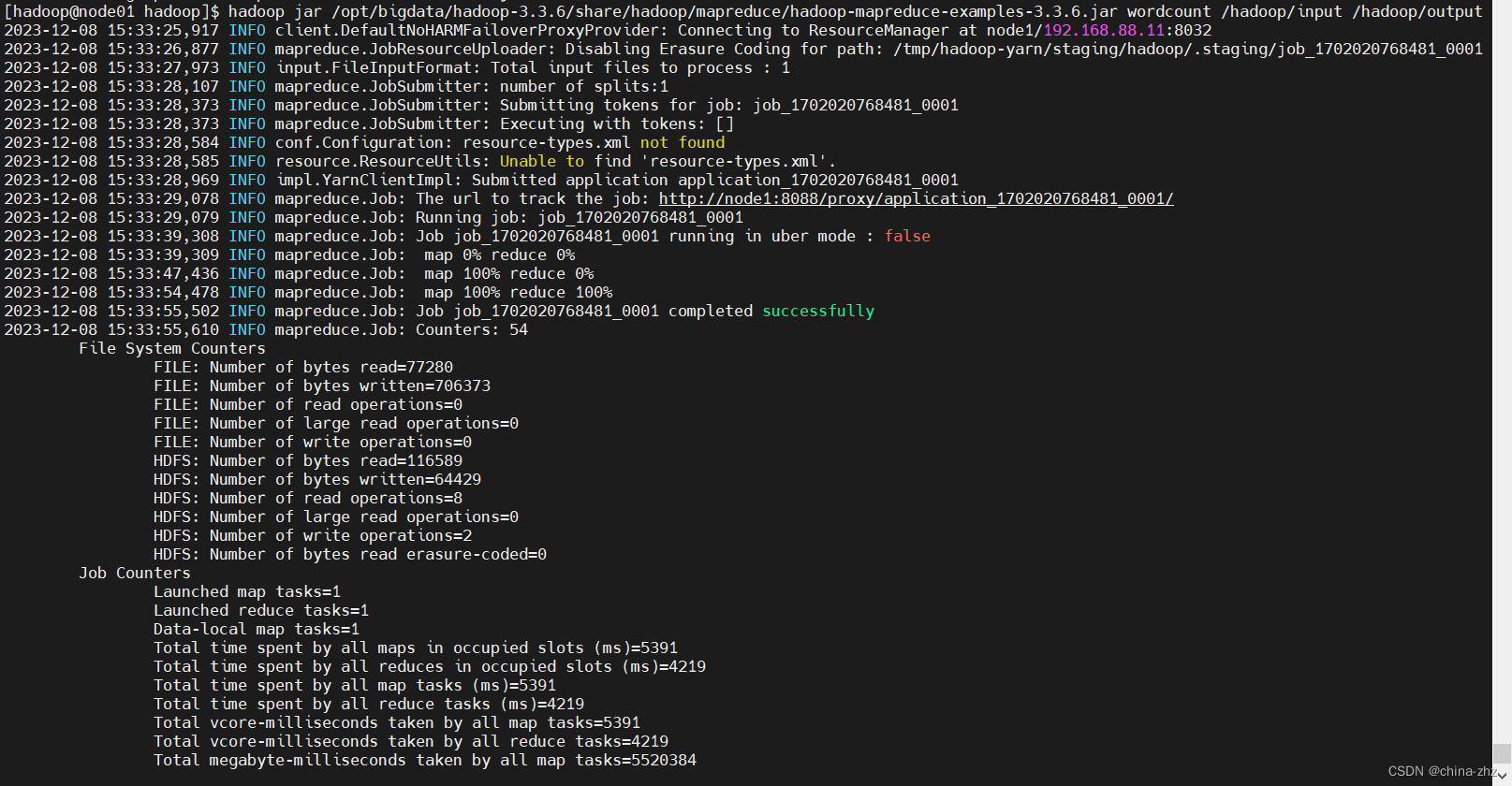Click the vertical scrollbar thumb
Screen dimensions: 1512x786
coord(1502,753)
